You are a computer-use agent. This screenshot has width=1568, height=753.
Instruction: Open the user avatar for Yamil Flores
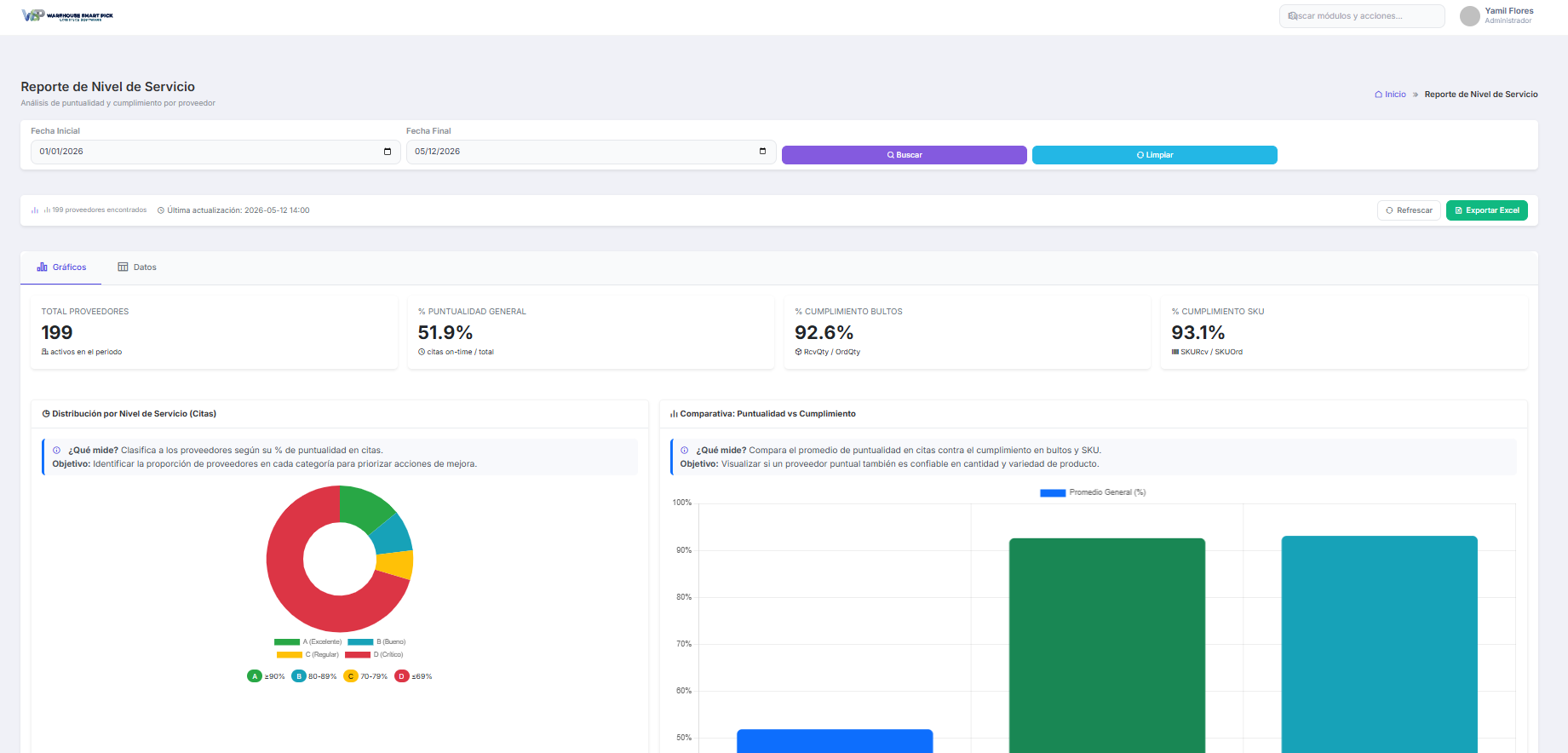point(1470,16)
